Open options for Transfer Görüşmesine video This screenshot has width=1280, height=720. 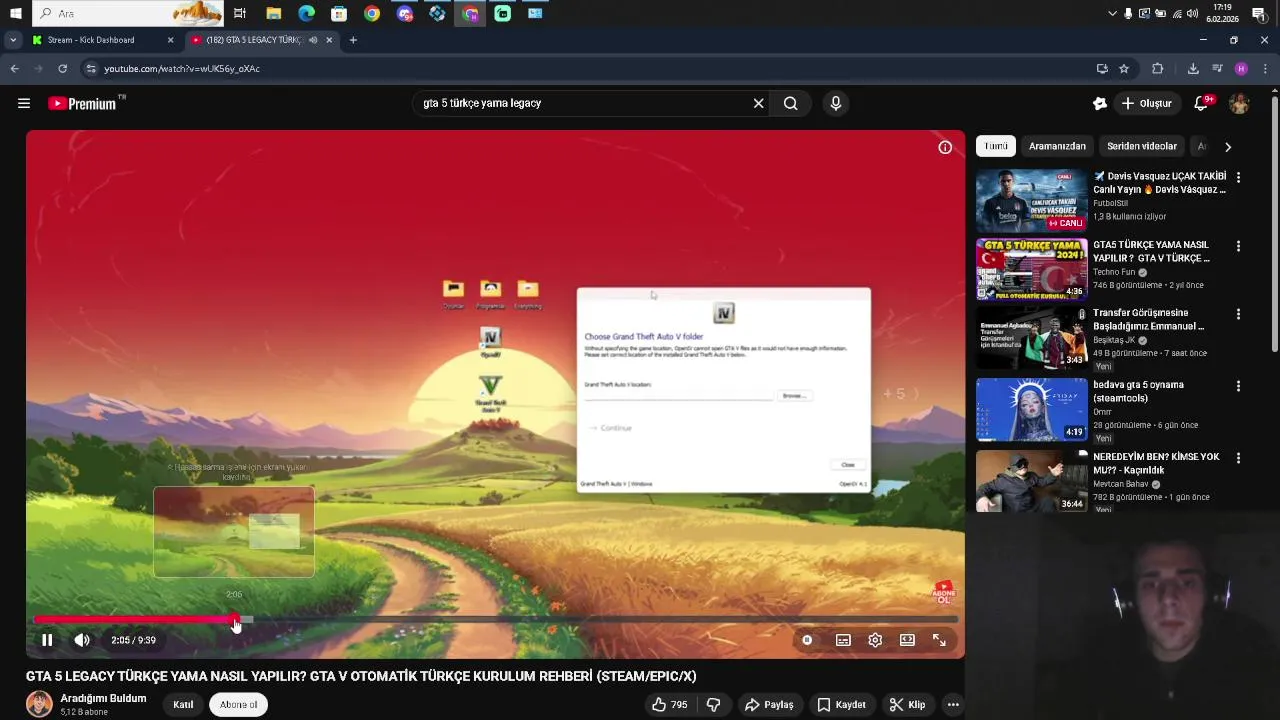(x=1238, y=314)
